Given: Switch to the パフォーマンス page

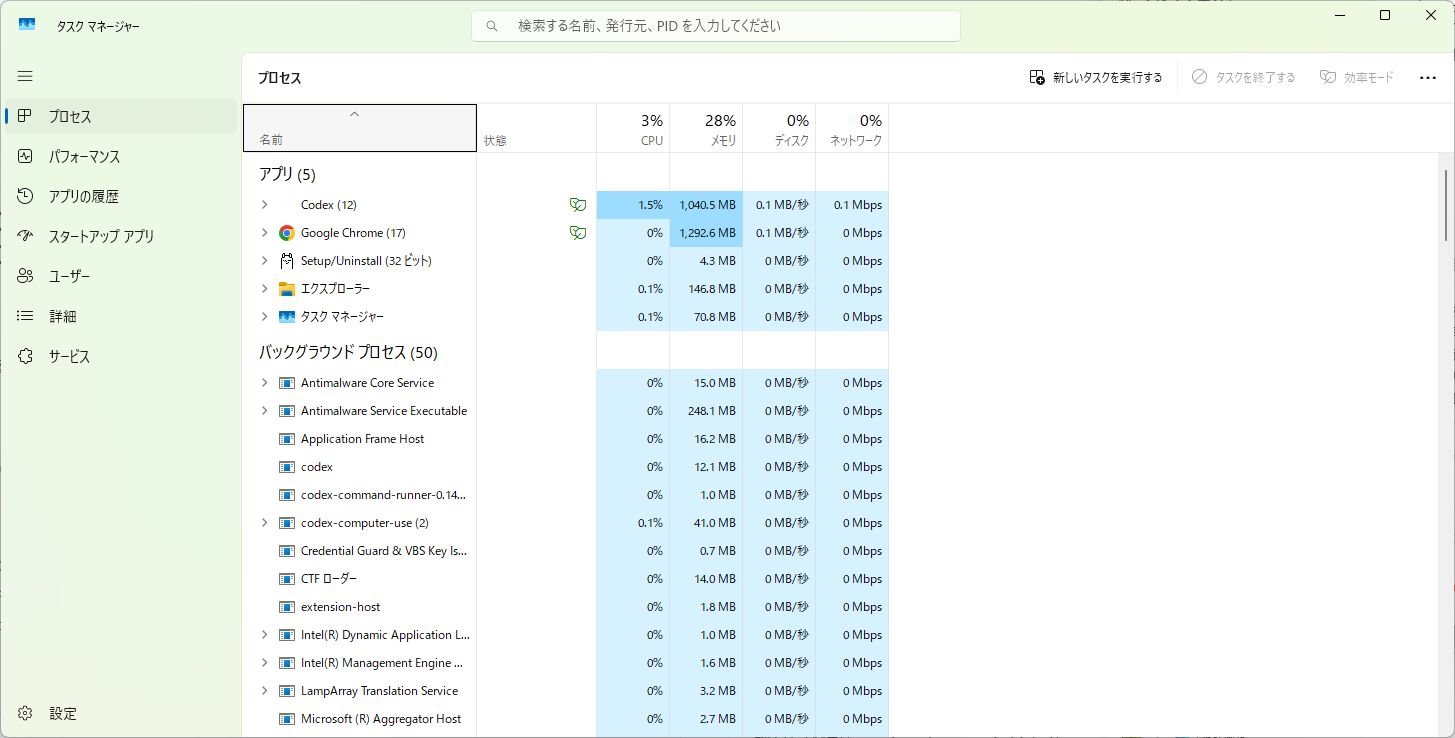Looking at the screenshot, I should [121, 157].
